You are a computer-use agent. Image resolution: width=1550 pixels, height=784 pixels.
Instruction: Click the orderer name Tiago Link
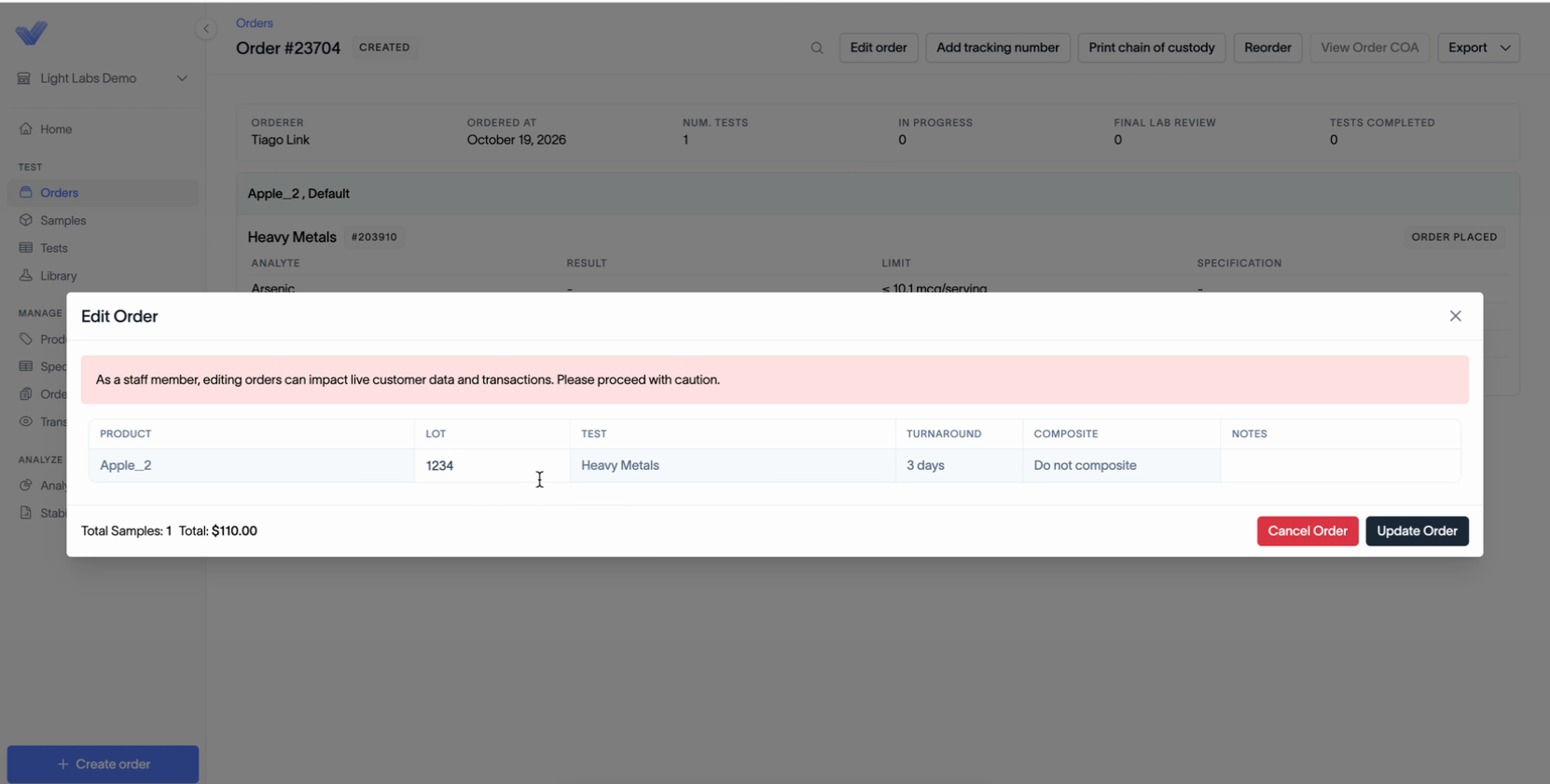pos(280,140)
